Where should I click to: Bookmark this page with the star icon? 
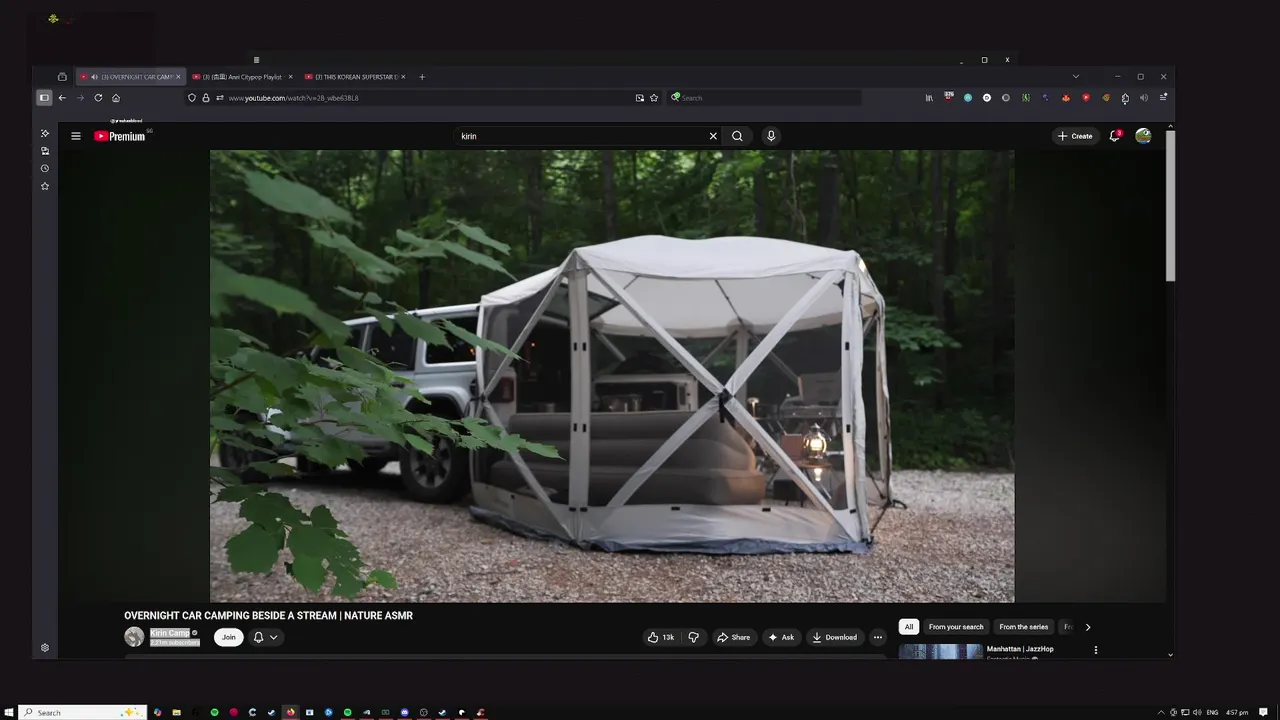[x=654, y=98]
